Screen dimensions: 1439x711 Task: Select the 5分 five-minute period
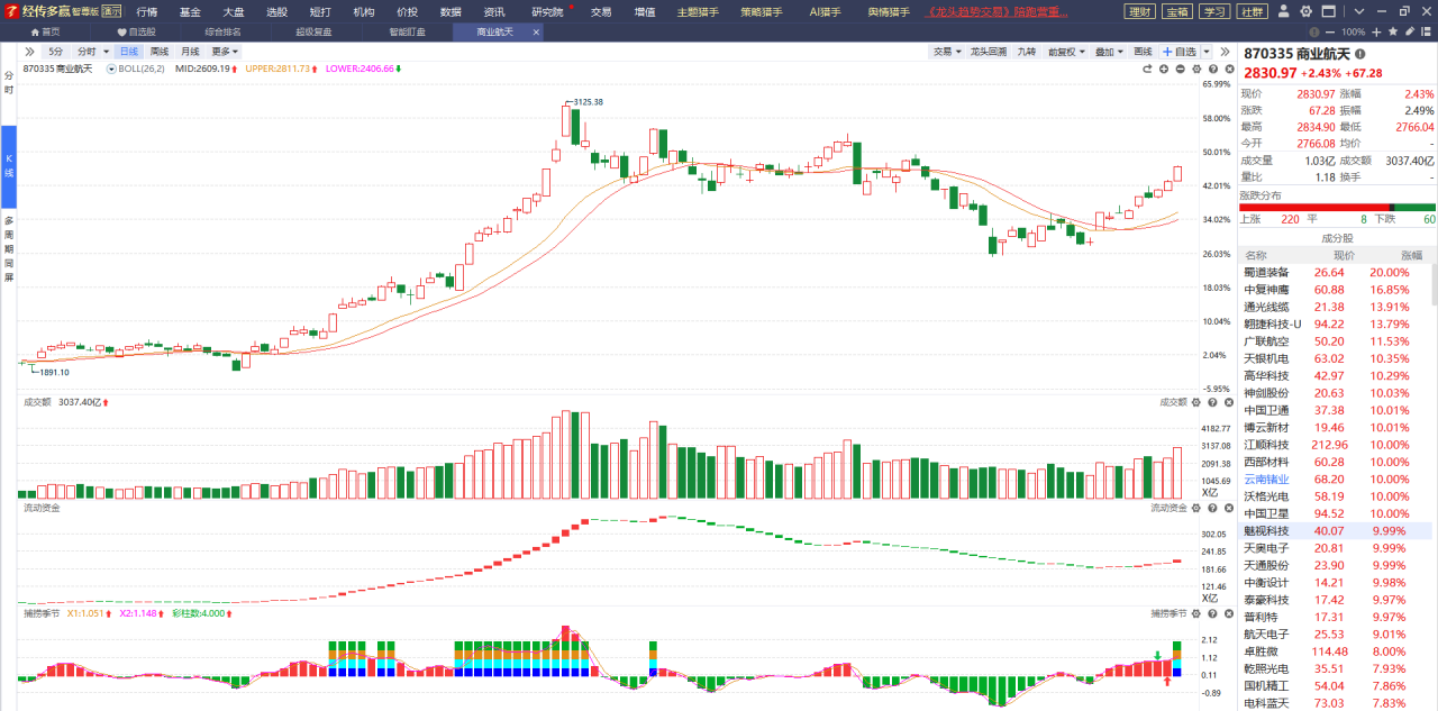(55, 52)
